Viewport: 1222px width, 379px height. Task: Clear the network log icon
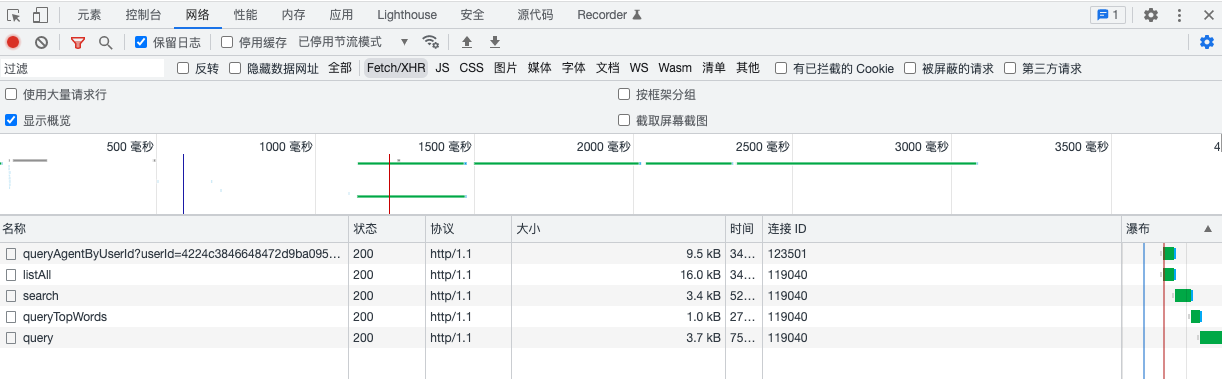click(x=41, y=42)
